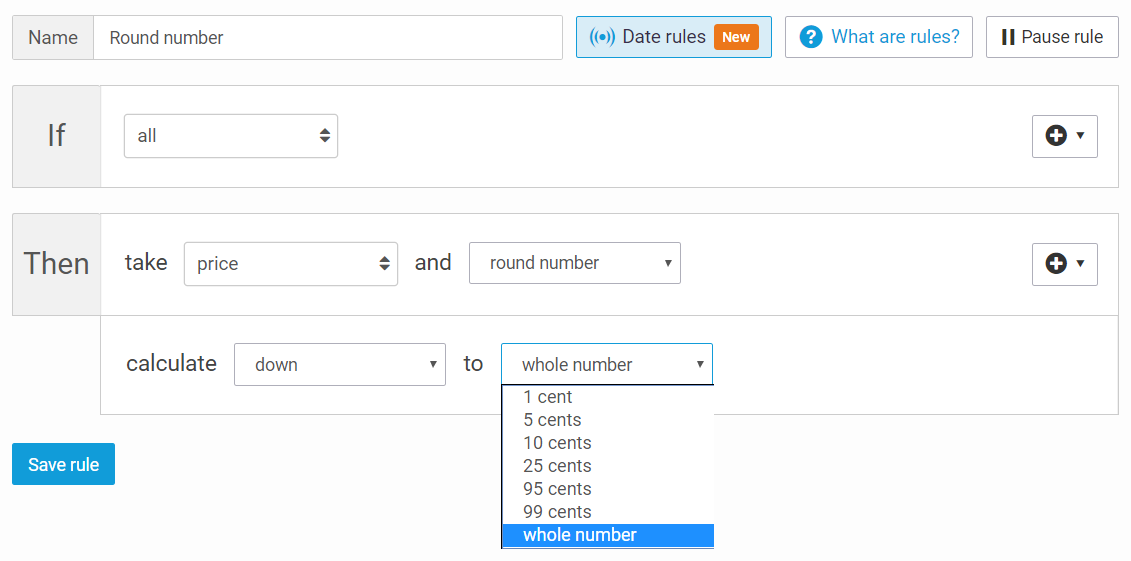The image size is (1131, 561).
Task: Click the question mark help icon
Action: click(810, 37)
